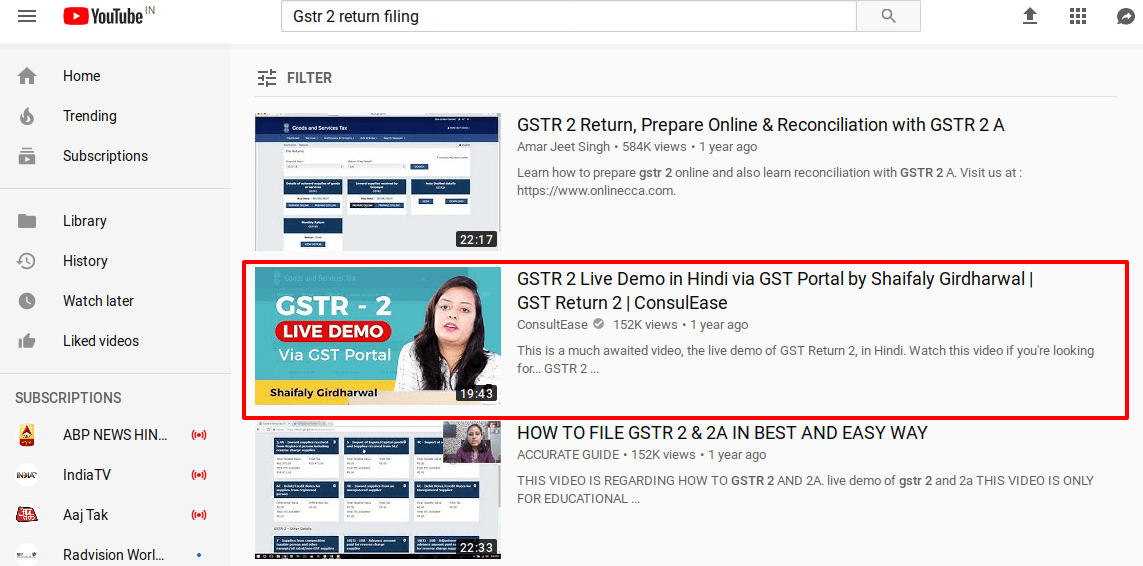Play the 22:17 GST portal video thumbnail
The height and width of the screenshot is (566, 1143).
[x=378, y=182]
